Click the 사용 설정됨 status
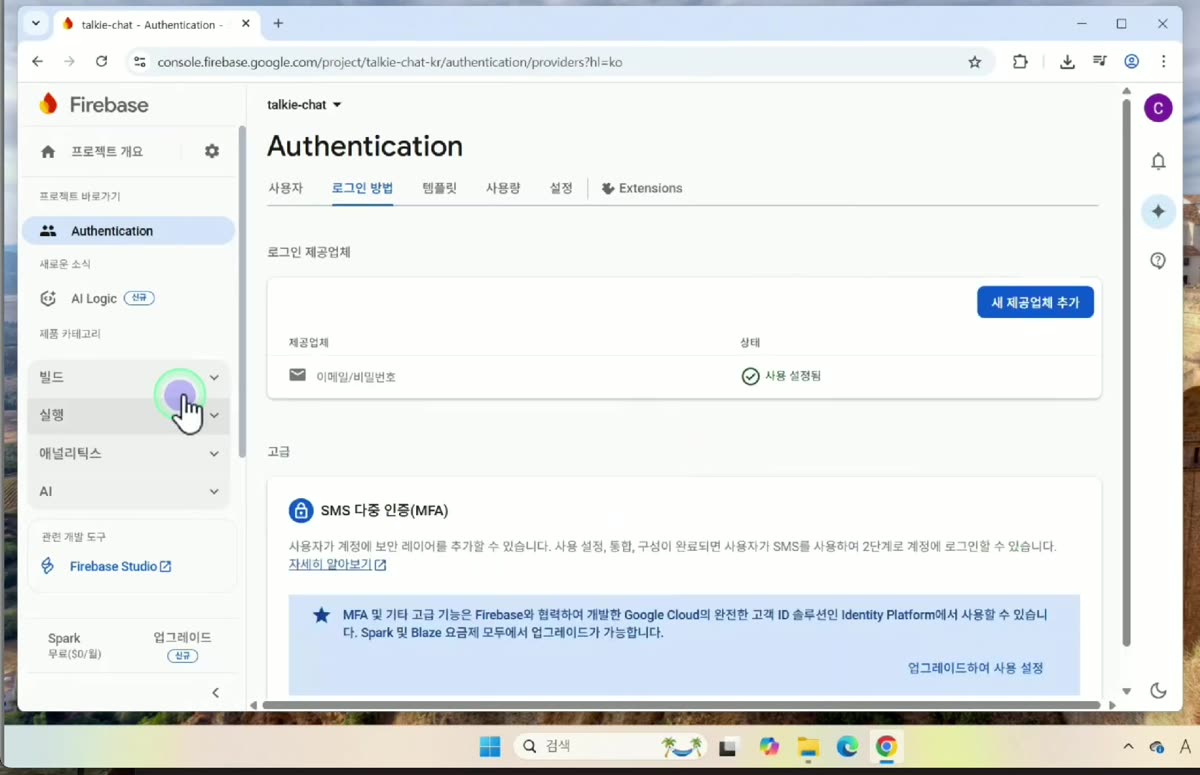The image size is (1200, 775). tap(781, 376)
